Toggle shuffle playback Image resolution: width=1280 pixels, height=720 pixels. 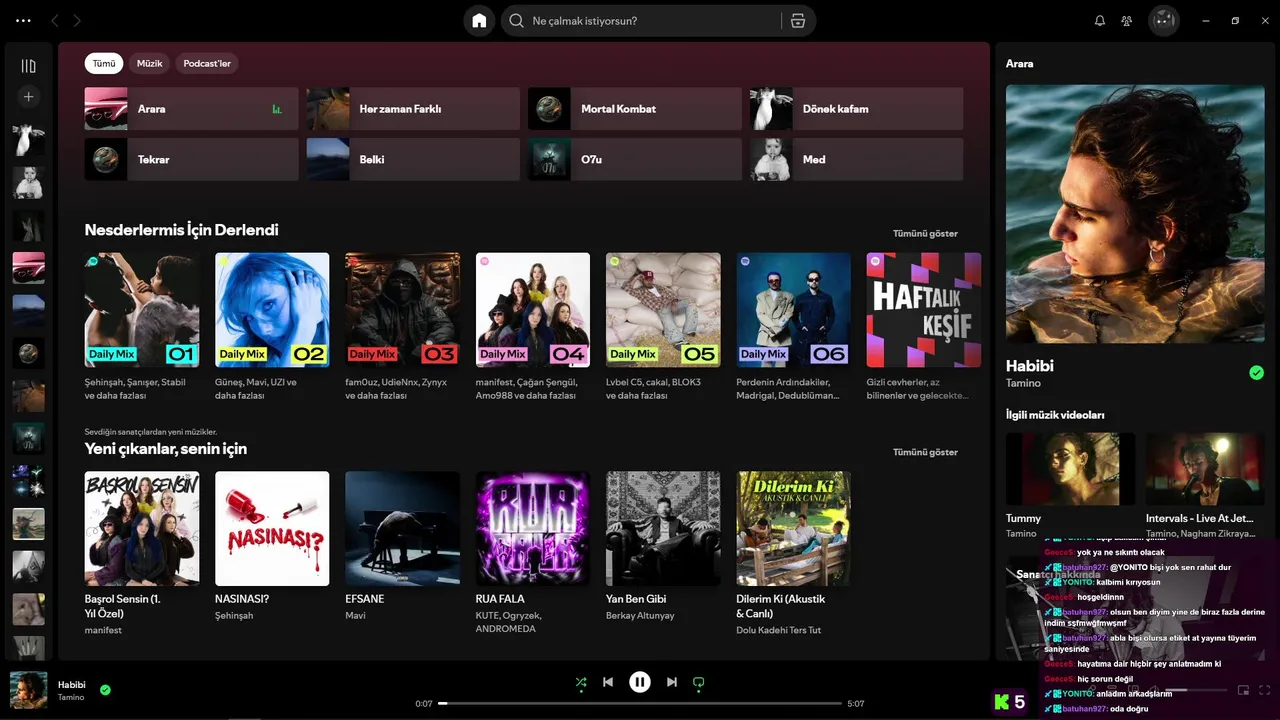tap(581, 683)
